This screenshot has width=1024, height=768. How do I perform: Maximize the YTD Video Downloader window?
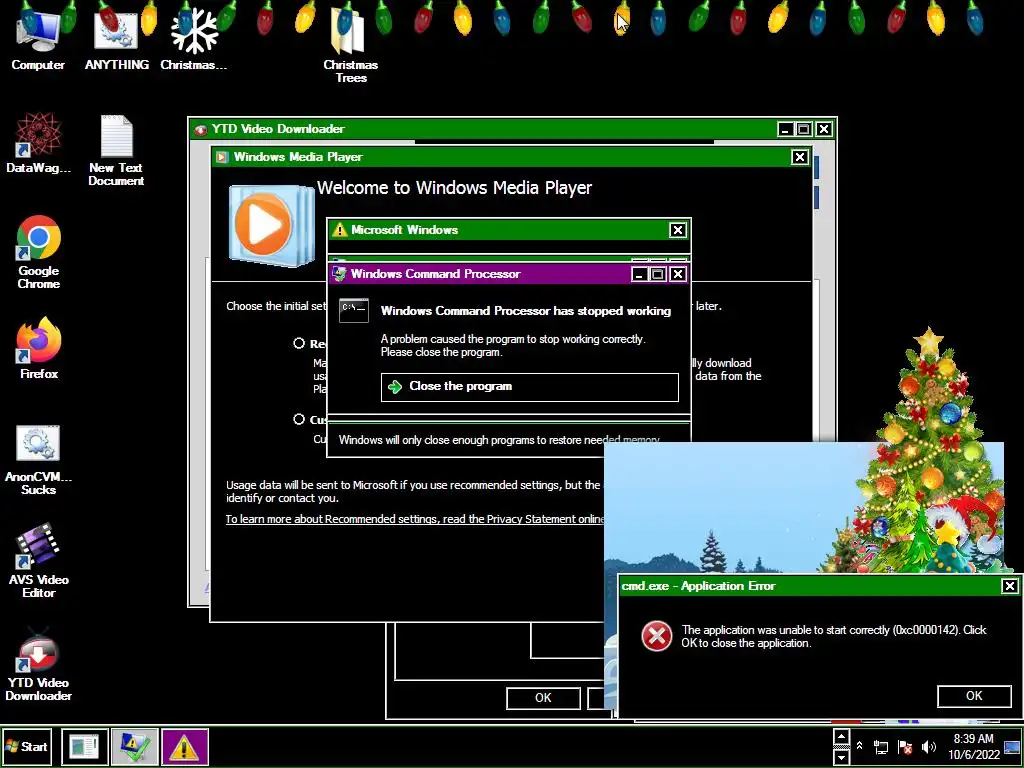(805, 129)
